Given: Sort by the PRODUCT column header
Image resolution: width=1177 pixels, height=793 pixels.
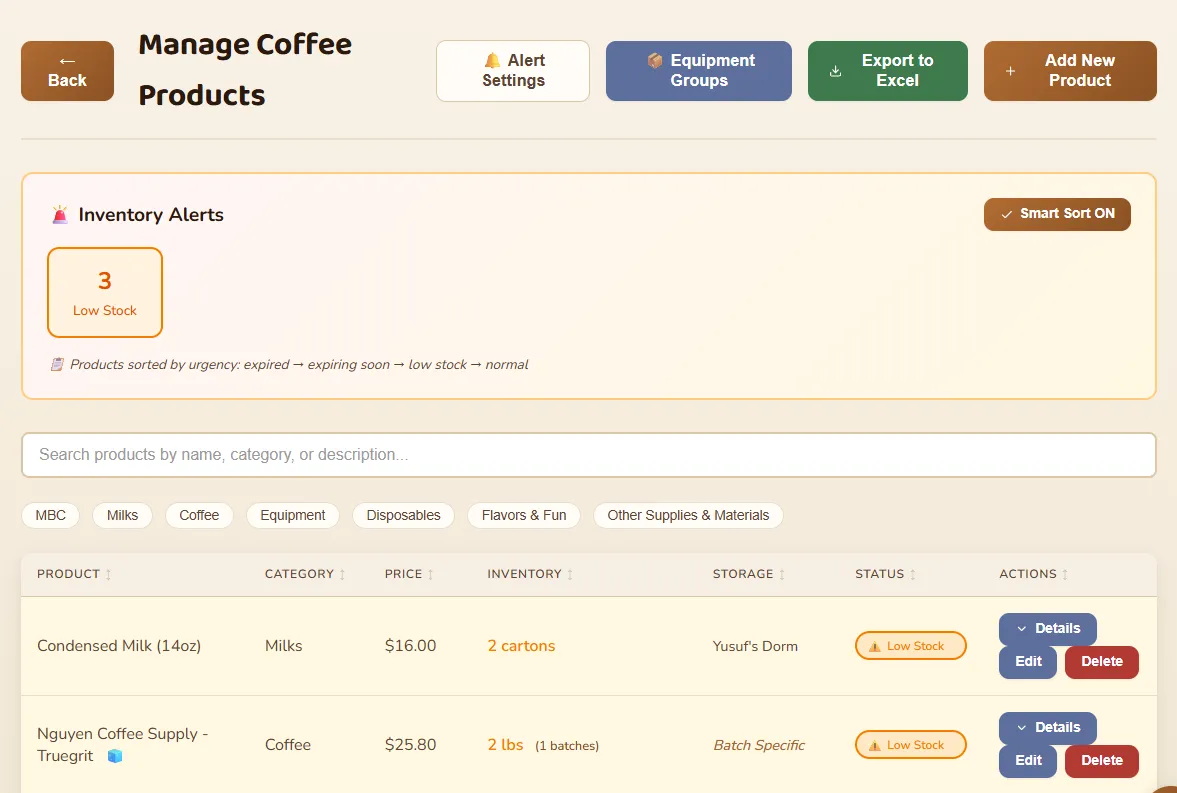Looking at the screenshot, I should pos(74,574).
